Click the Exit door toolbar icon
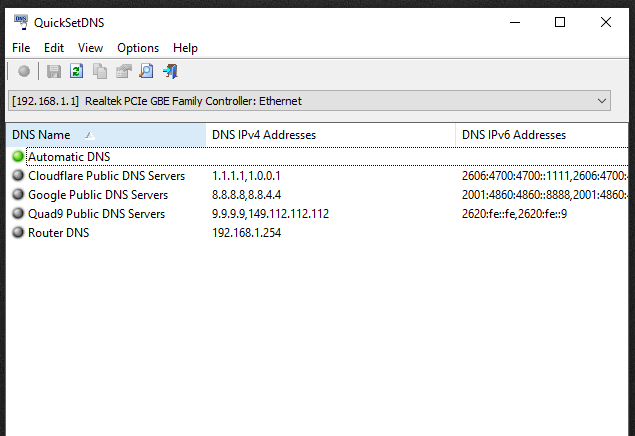The height and width of the screenshot is (436, 635). click(170, 71)
